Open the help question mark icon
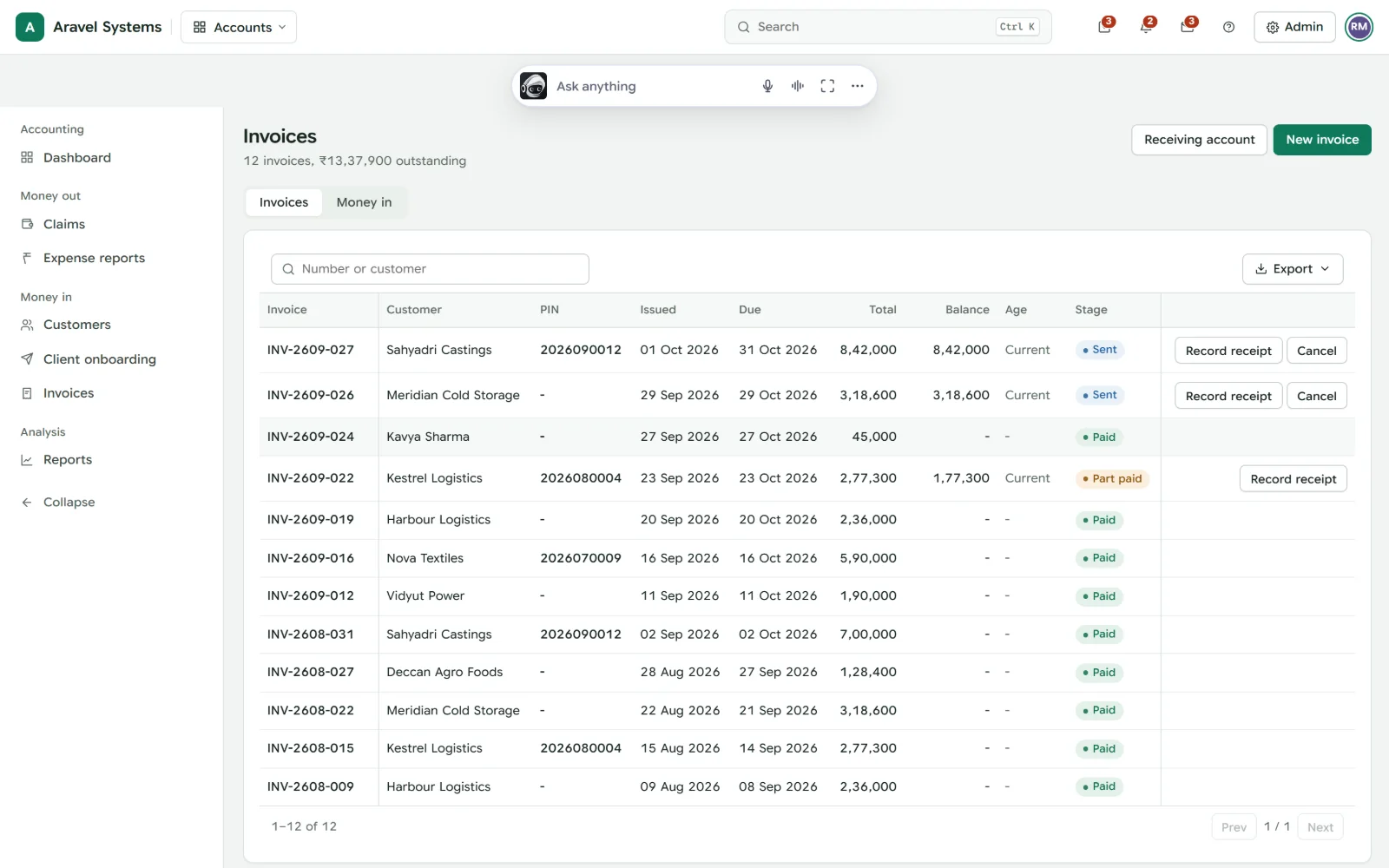The height and width of the screenshot is (868, 1389). [x=1228, y=27]
